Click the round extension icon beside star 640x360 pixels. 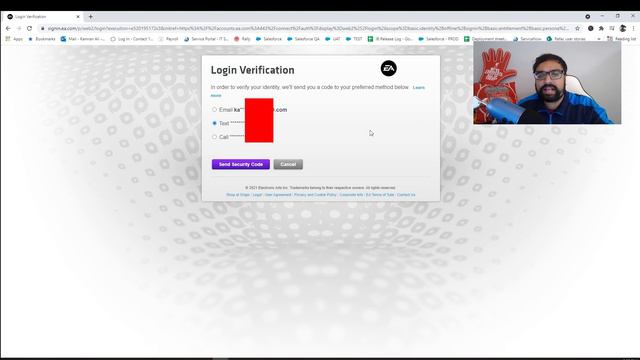click(x=591, y=28)
